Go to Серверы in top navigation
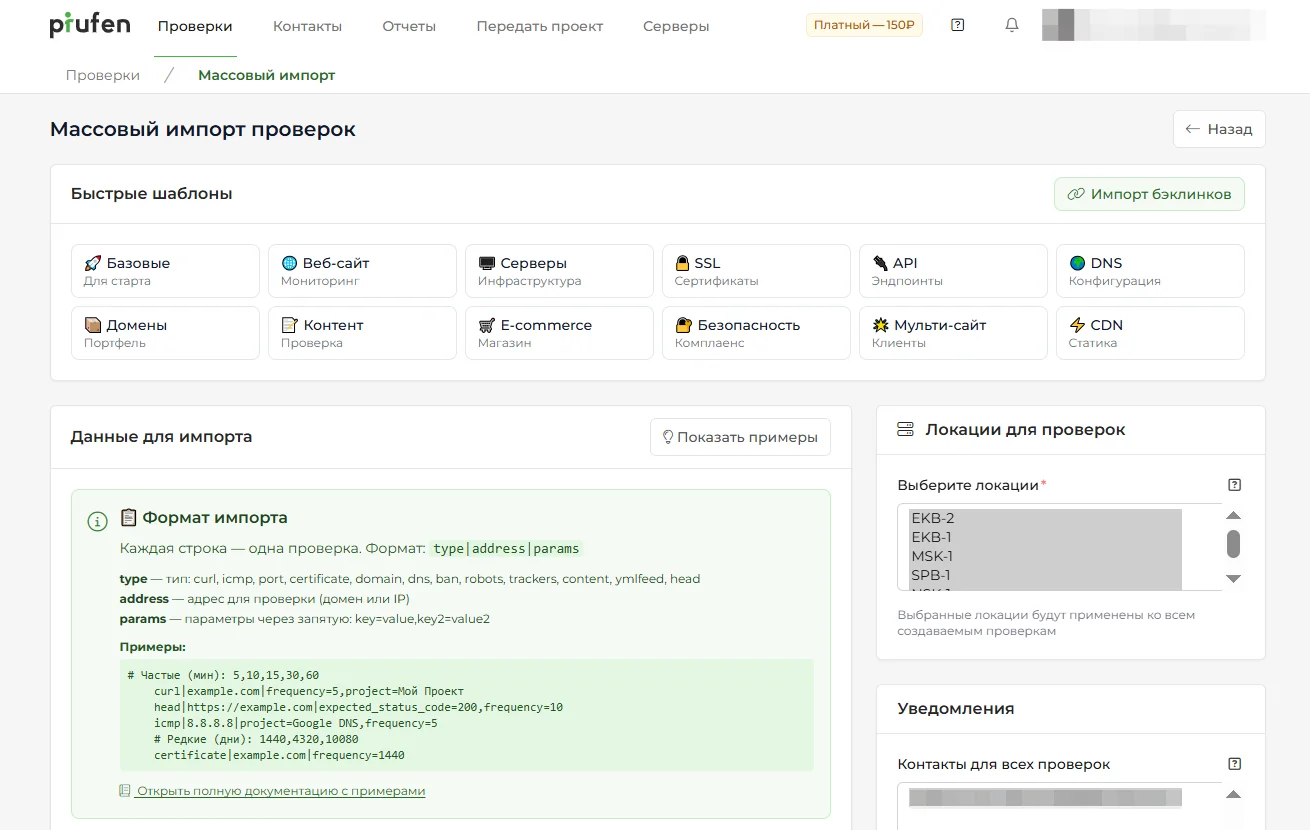Screen dimensions: 1310x830 (x=676, y=26)
